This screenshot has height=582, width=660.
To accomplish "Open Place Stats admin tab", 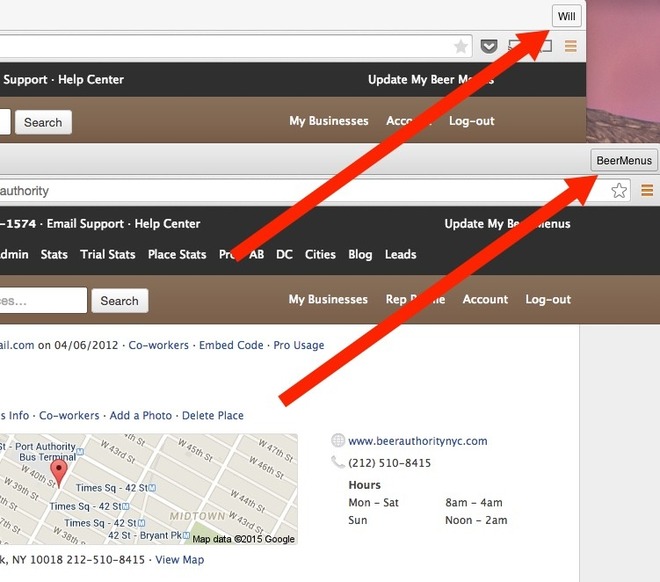I will 177,254.
